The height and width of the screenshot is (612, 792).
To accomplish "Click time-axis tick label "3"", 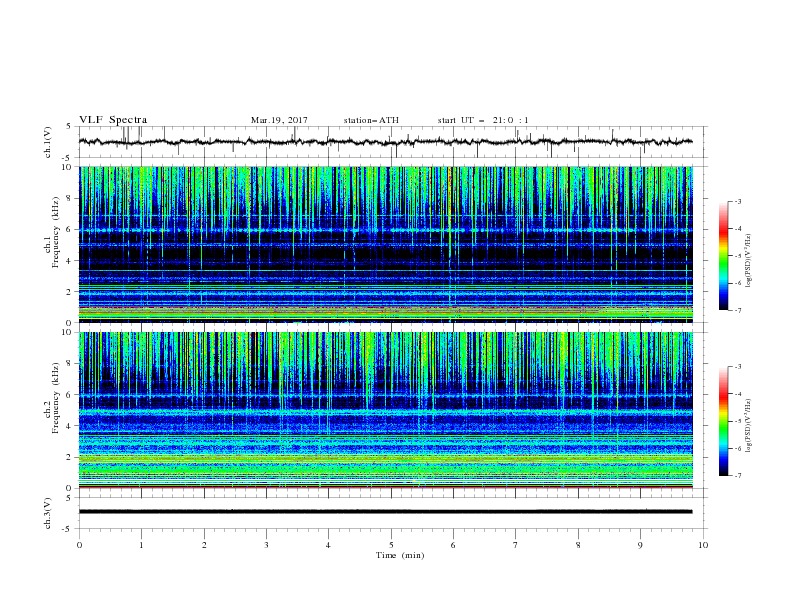I will pos(266,545).
